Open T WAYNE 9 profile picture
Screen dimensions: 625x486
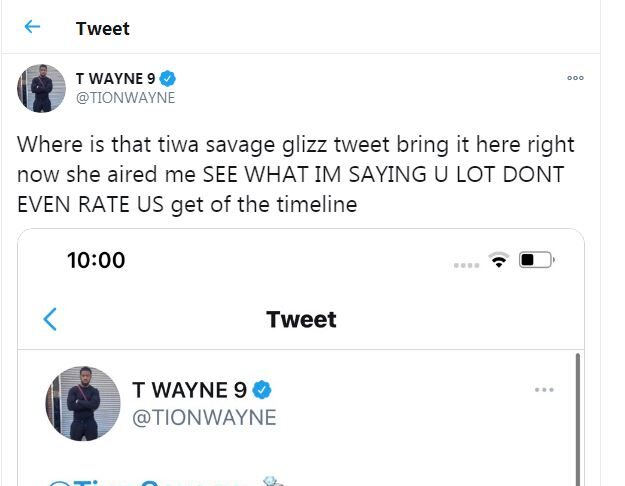pyautogui.click(x=41, y=88)
